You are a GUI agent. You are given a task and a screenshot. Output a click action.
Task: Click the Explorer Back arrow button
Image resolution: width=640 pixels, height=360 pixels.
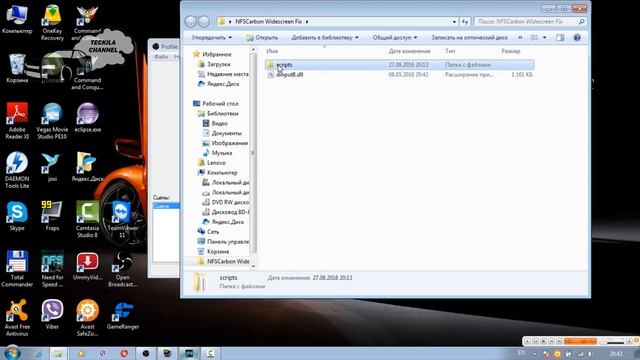(x=191, y=21)
